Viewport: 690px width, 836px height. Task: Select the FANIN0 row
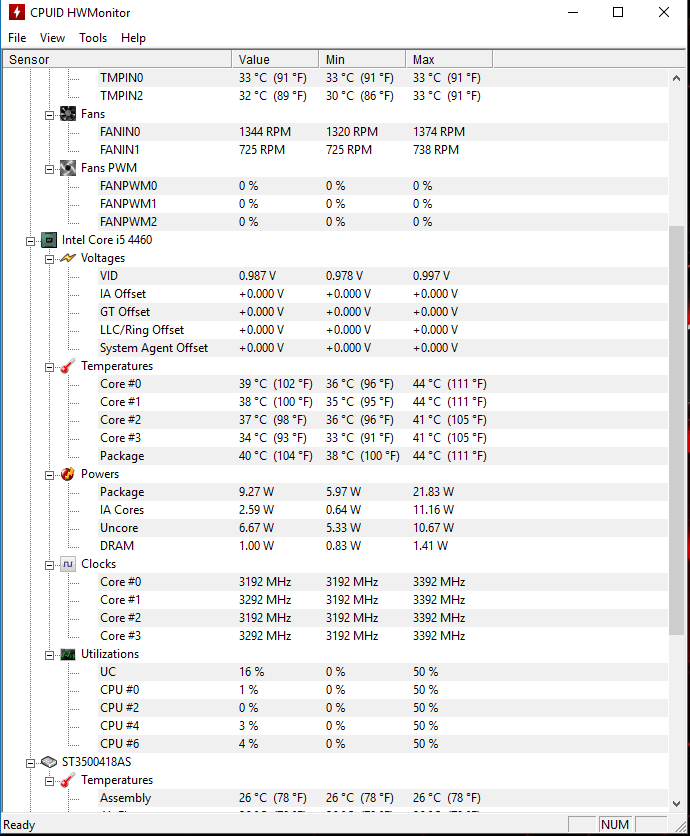(x=383, y=132)
